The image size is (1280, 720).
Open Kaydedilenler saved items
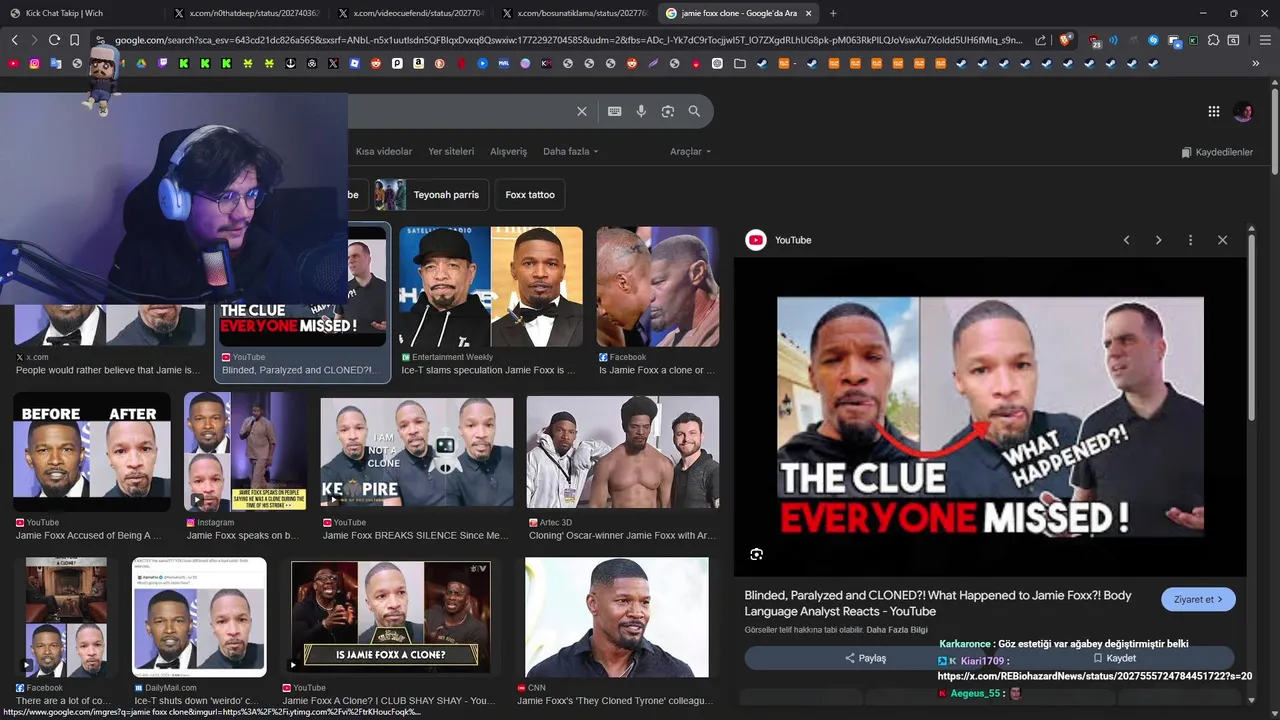pos(1217,152)
